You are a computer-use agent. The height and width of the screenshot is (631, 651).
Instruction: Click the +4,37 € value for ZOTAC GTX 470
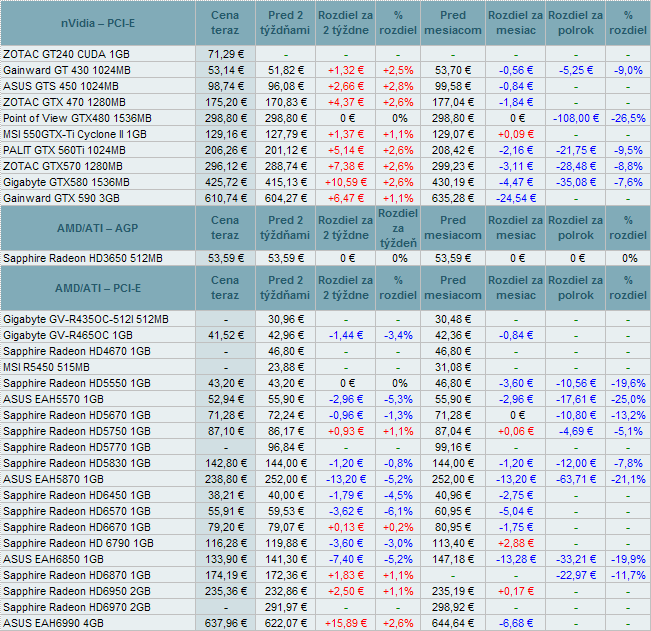(x=346, y=102)
